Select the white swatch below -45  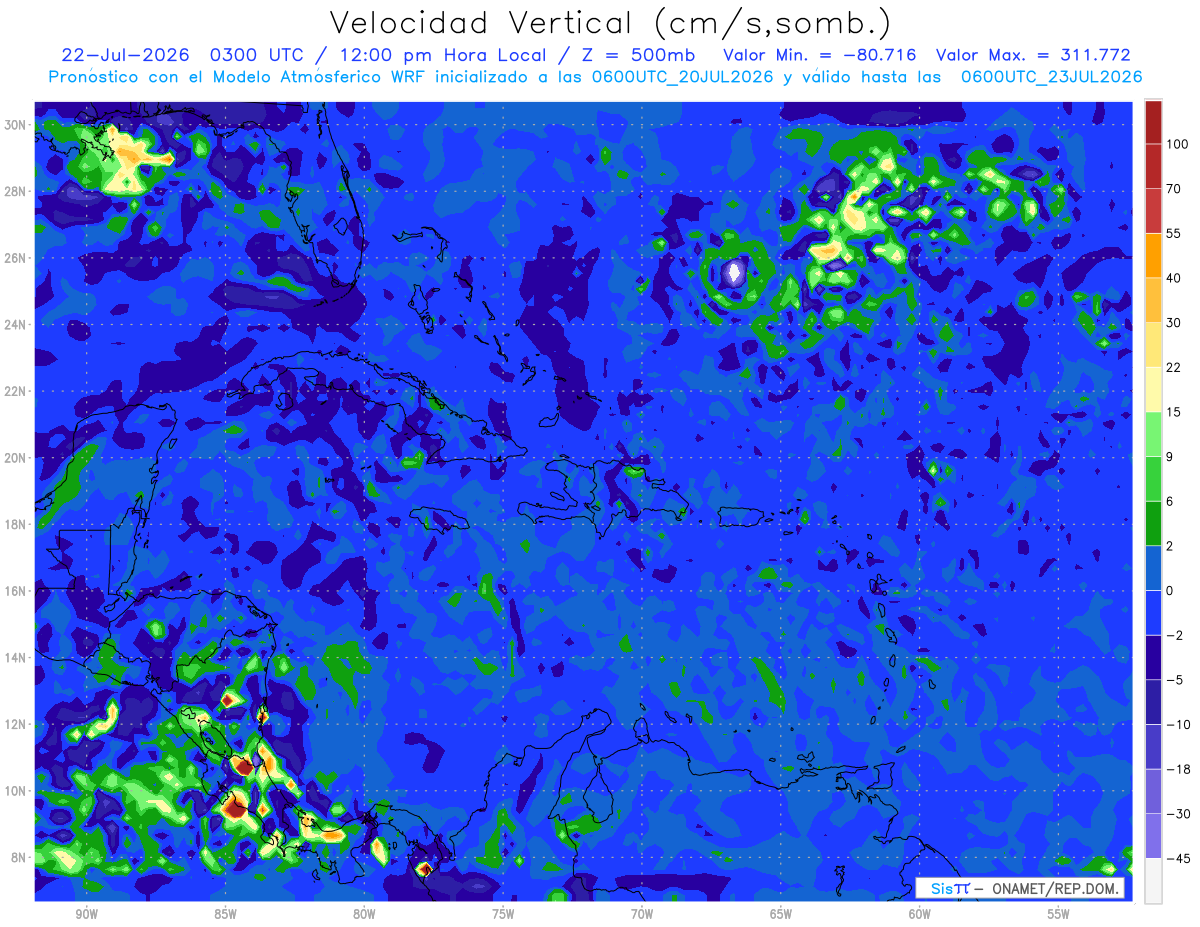tap(1153, 880)
